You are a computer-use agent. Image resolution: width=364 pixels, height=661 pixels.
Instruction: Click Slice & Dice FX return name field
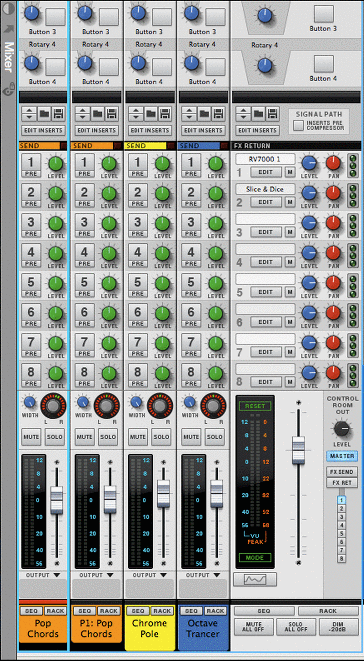coord(265,189)
